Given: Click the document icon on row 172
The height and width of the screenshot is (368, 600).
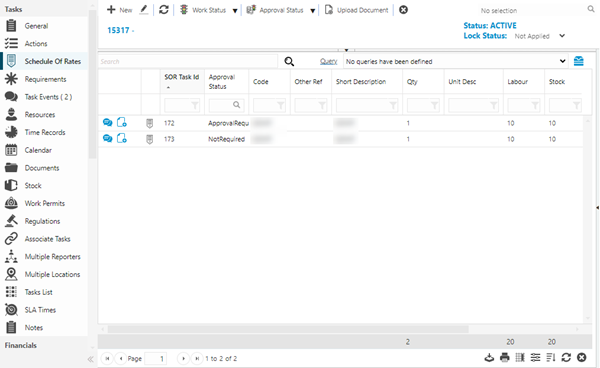Looking at the screenshot, I should click(x=122, y=122).
